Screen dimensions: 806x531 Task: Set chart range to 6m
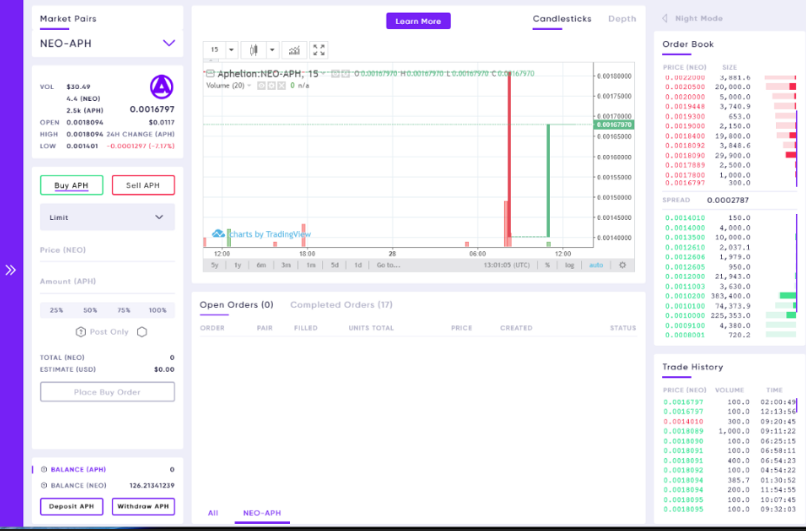tap(261, 265)
